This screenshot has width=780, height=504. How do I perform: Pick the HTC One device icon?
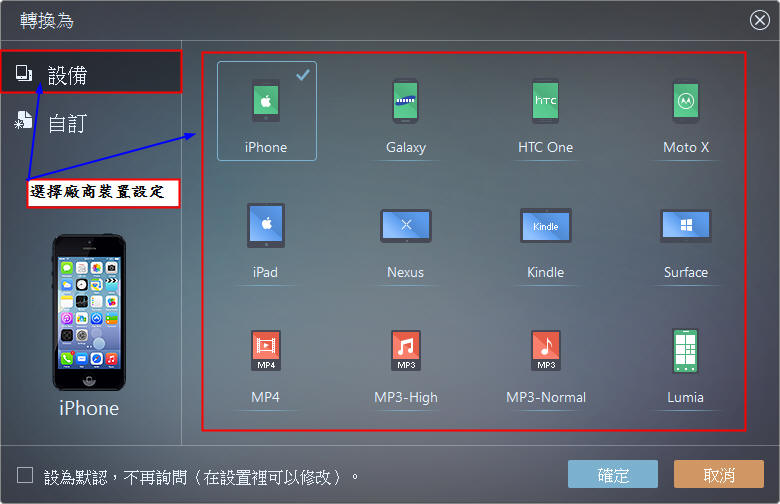pos(545,102)
